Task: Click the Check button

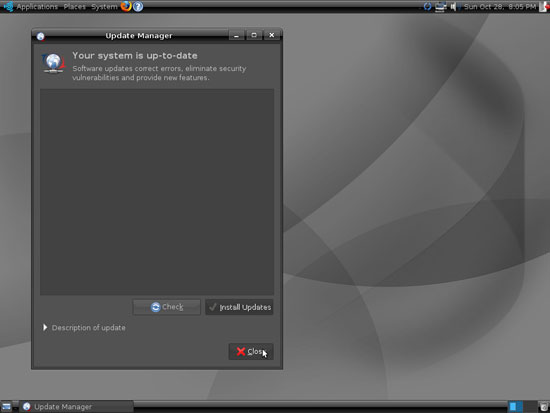Action: (167, 307)
